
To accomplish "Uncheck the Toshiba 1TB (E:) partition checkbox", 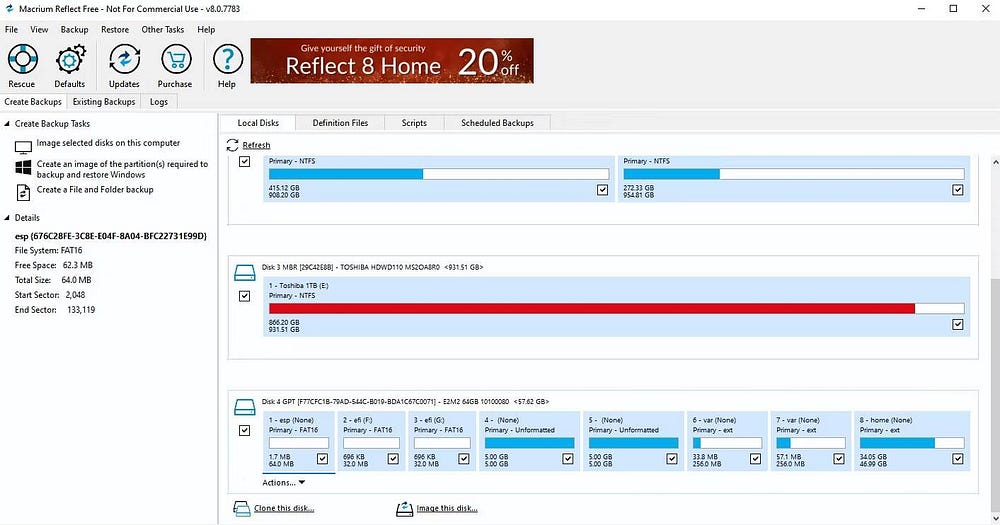I will pos(957,324).
